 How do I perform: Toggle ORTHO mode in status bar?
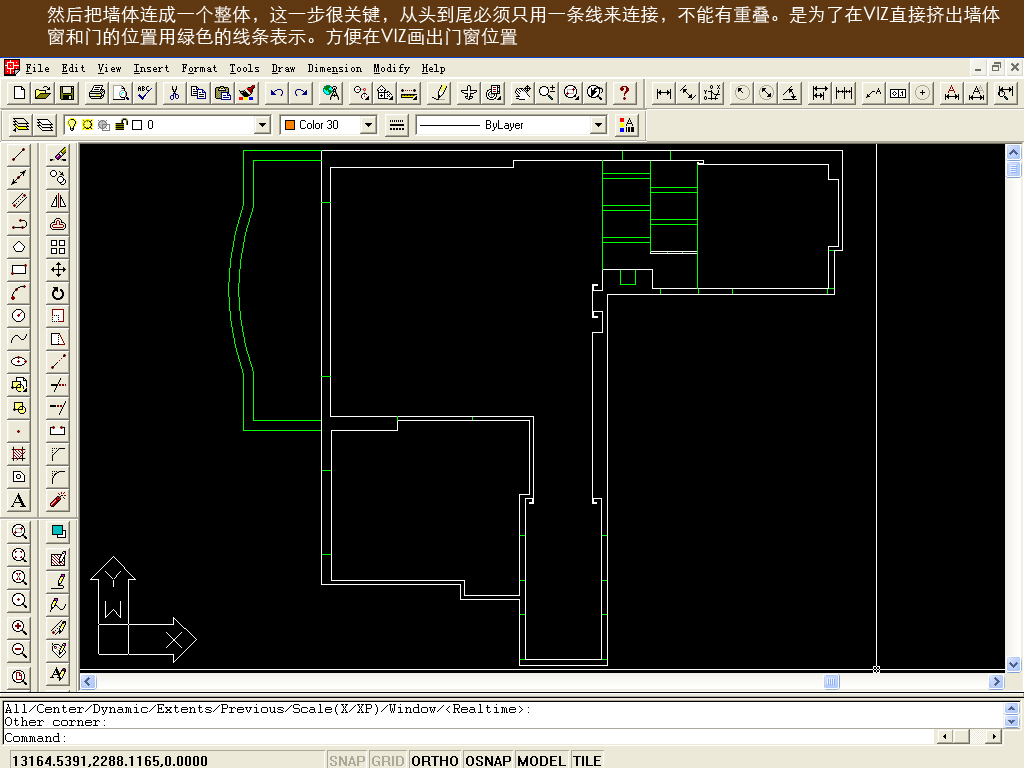[435, 761]
